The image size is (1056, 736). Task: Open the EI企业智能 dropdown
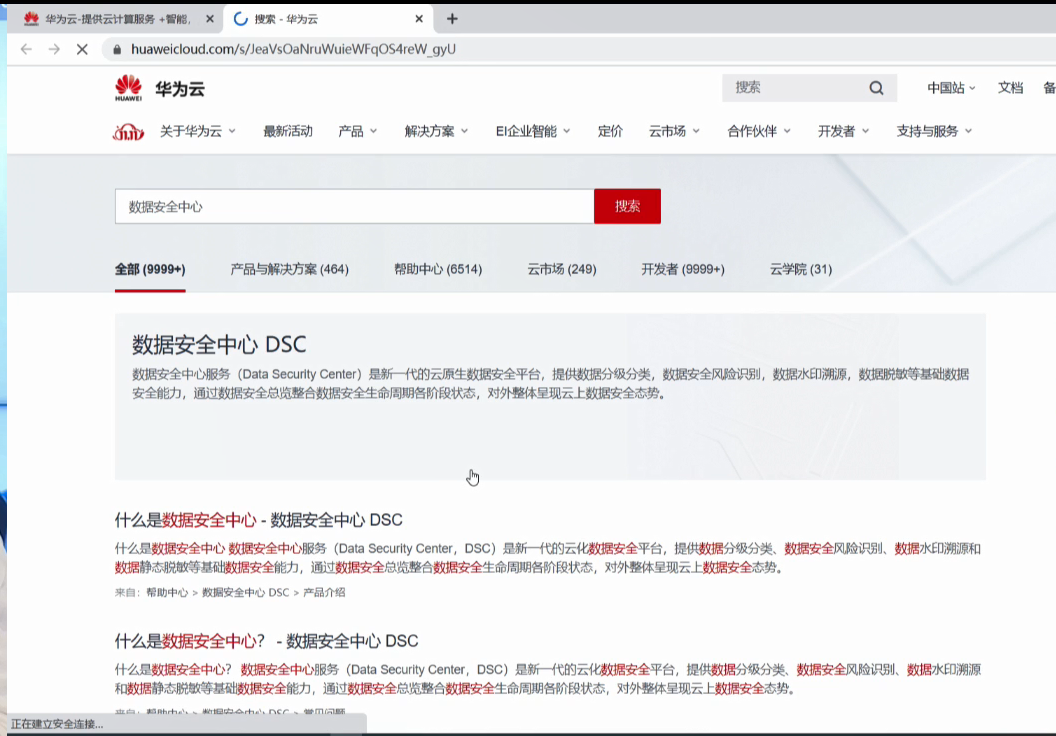click(x=533, y=131)
